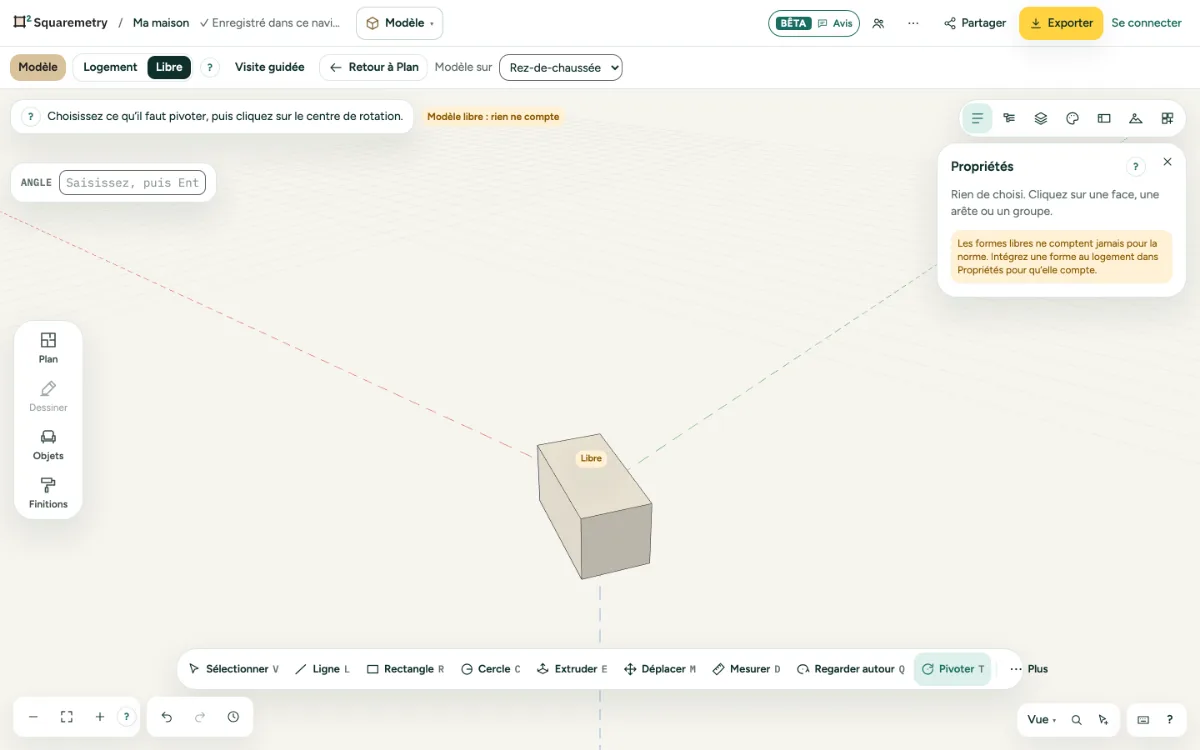Open the keyboard shortcuts icon
Image resolution: width=1200 pixels, height=750 pixels.
tap(1143, 719)
